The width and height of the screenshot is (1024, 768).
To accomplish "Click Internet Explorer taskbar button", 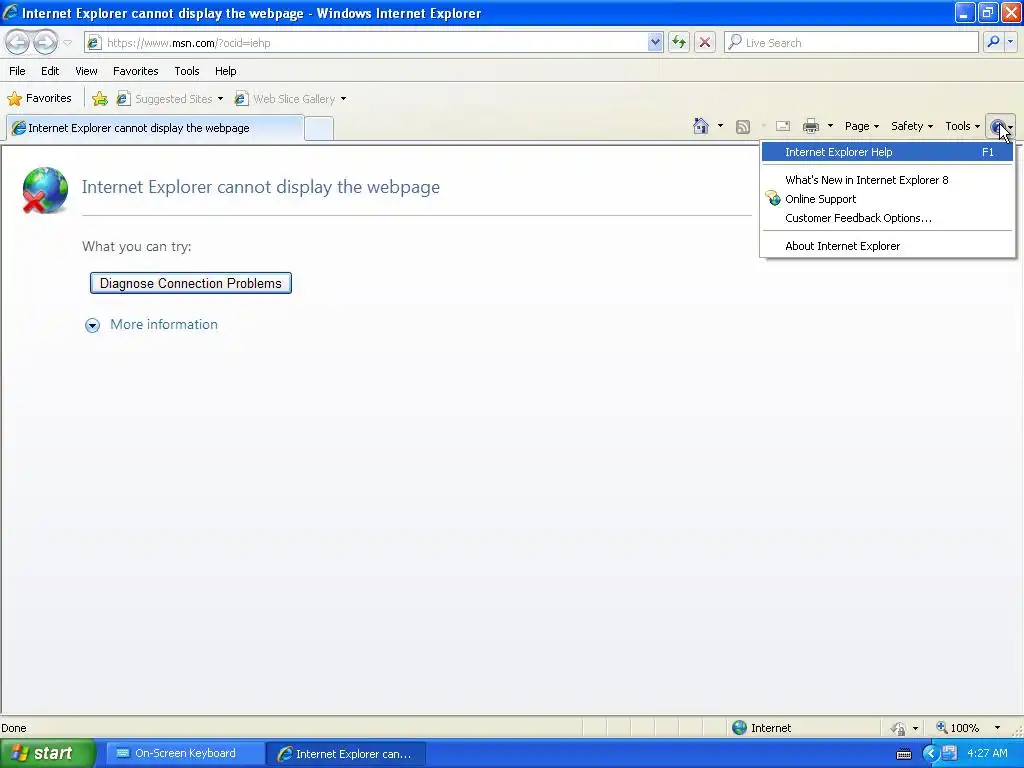I will coord(346,754).
